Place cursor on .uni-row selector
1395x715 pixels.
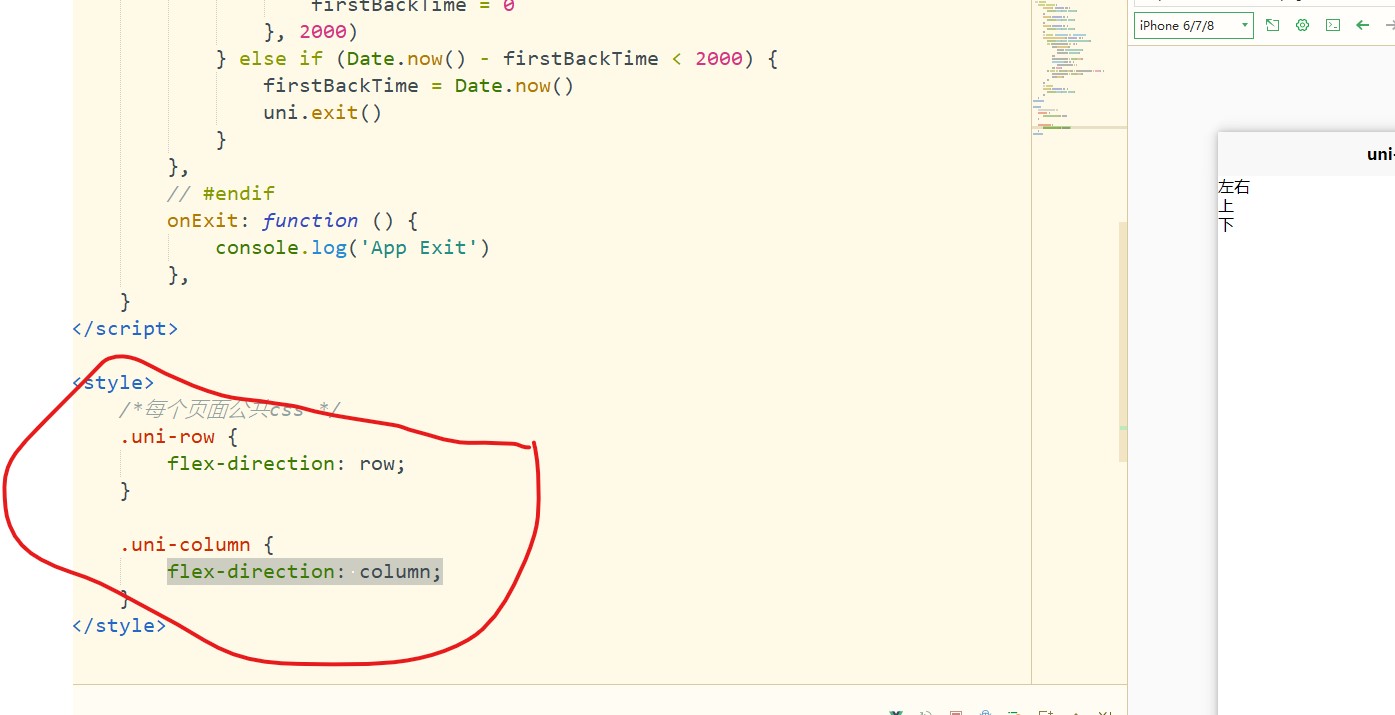(x=166, y=437)
